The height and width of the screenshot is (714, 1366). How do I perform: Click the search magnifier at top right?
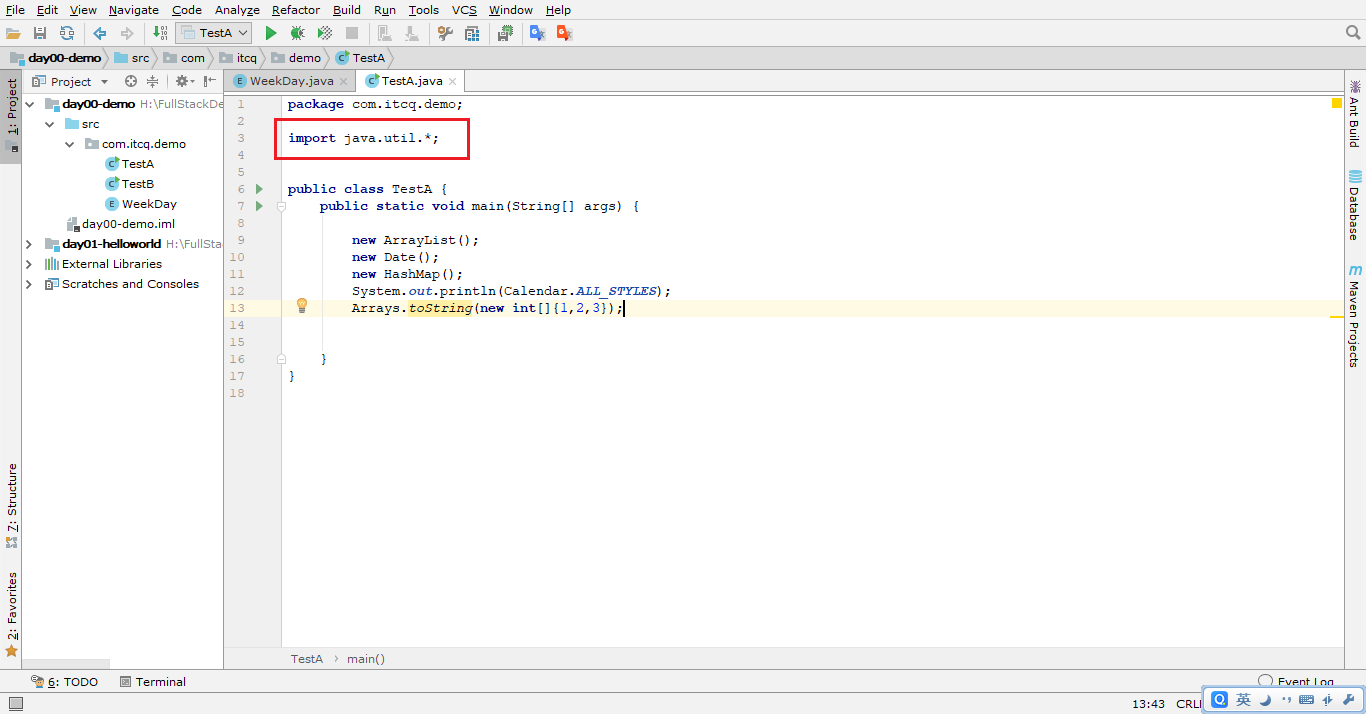[1353, 33]
